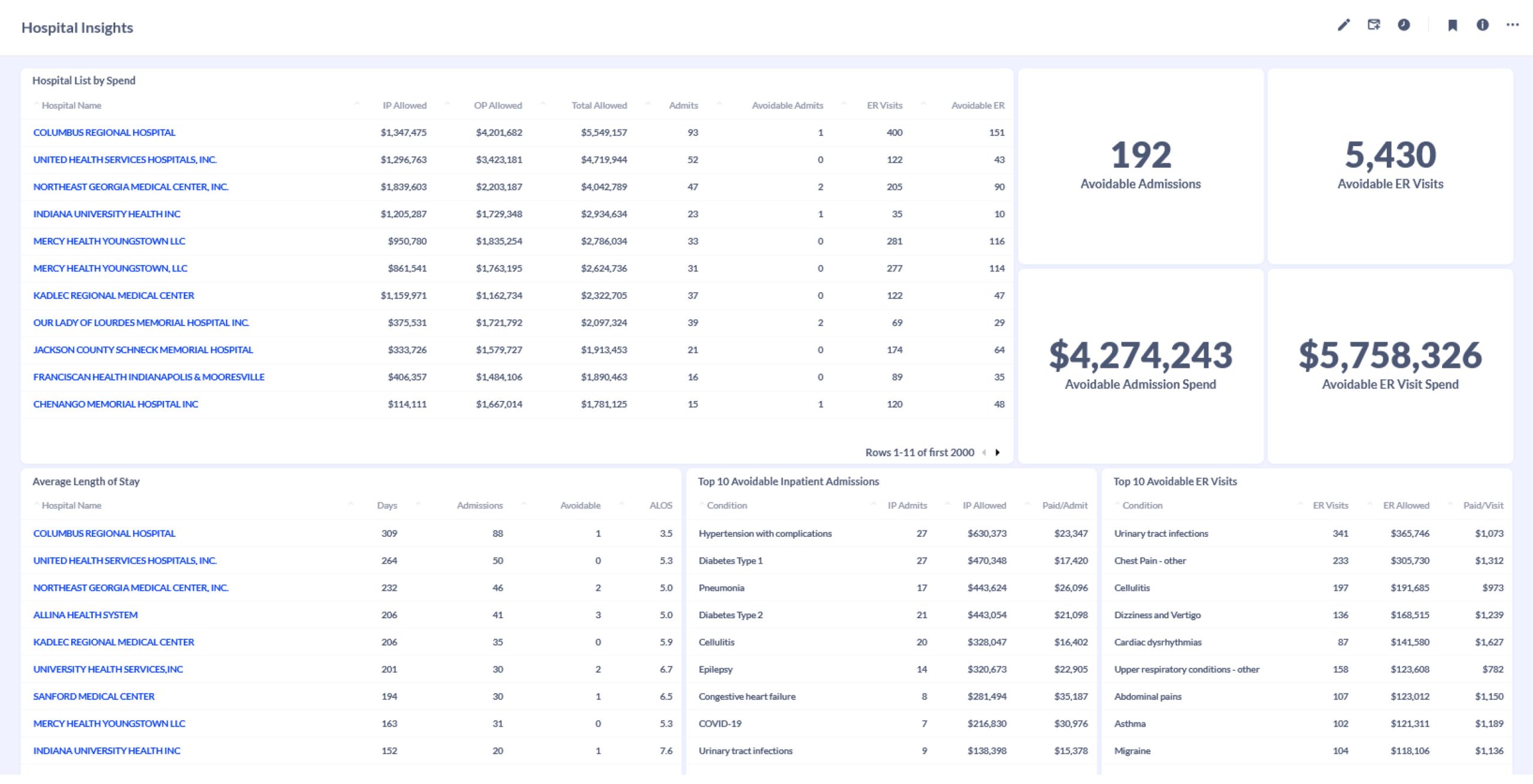Viewport: 1533px width, 784px height.
Task: Click Chest Pain - other ER row
Action: (x=1307, y=561)
